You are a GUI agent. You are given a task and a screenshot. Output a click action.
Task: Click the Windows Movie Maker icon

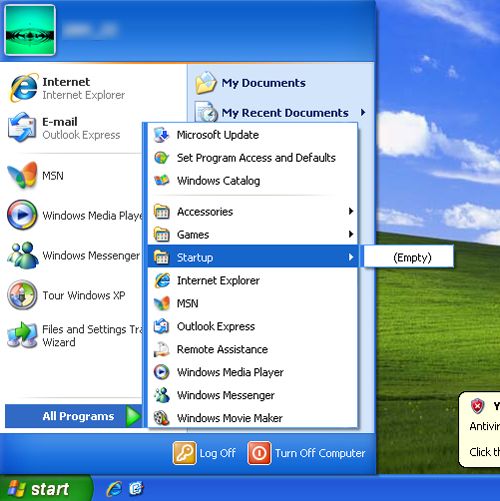pyautogui.click(x=162, y=418)
